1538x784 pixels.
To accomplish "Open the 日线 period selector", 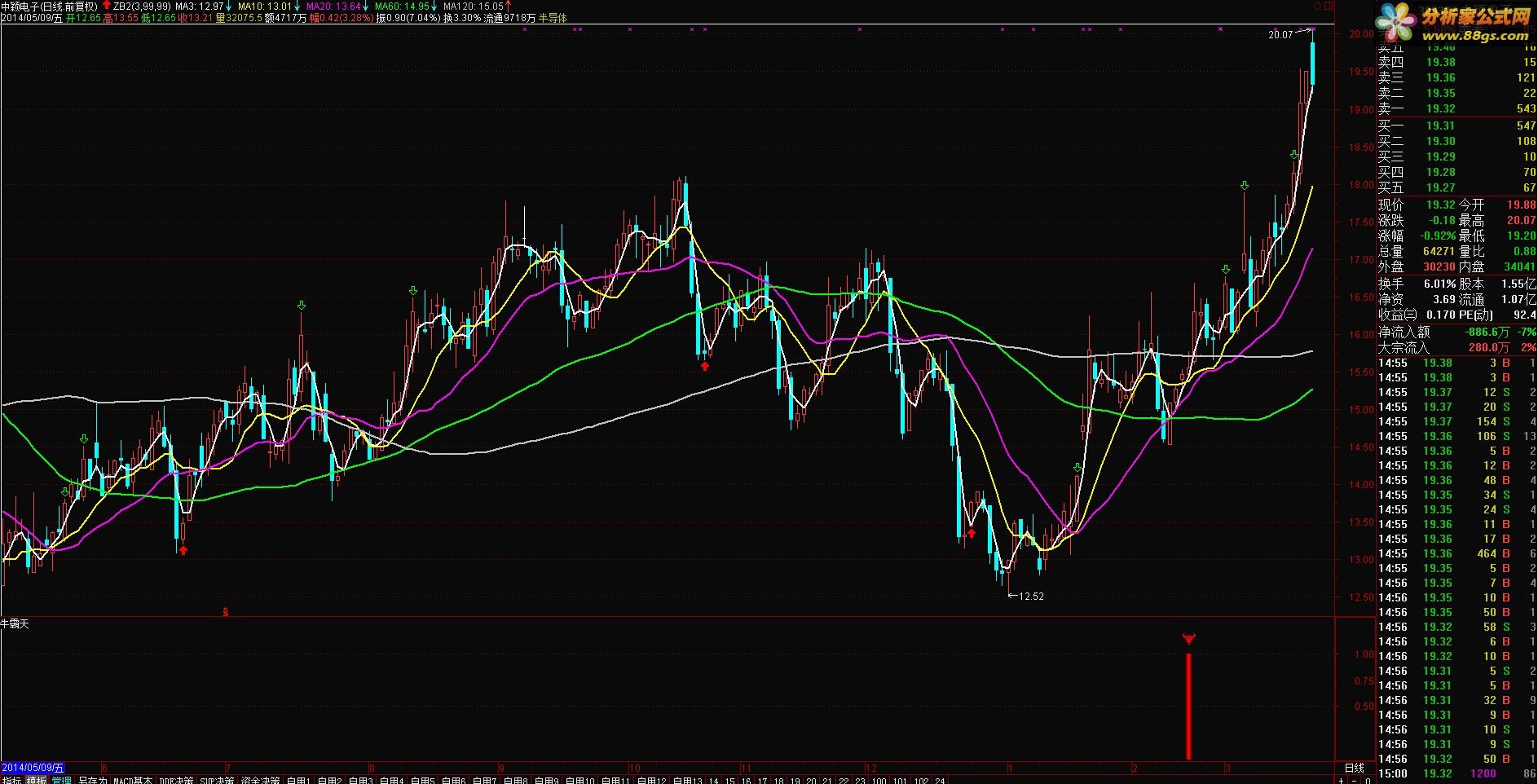I will pos(1353,768).
